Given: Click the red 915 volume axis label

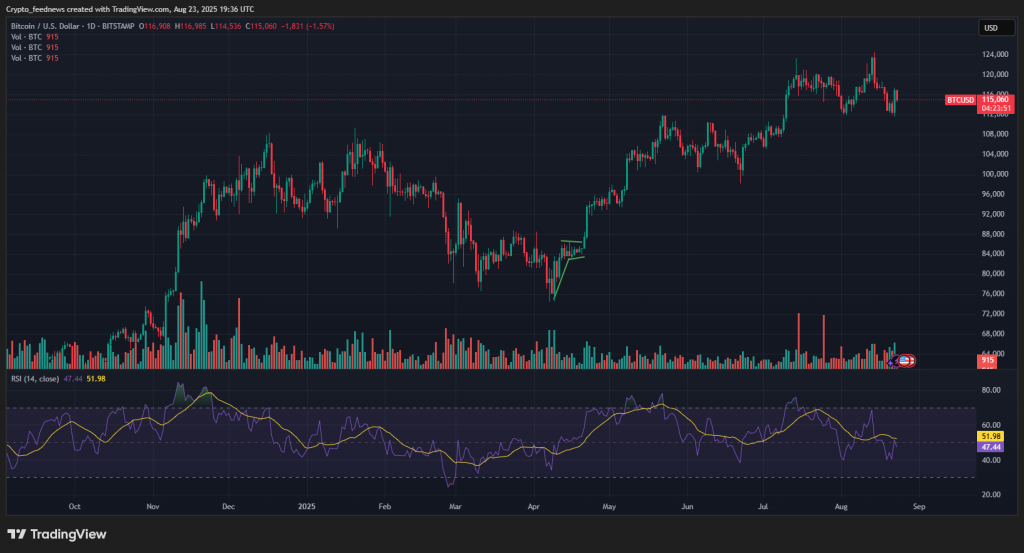Looking at the screenshot, I should 987,360.
